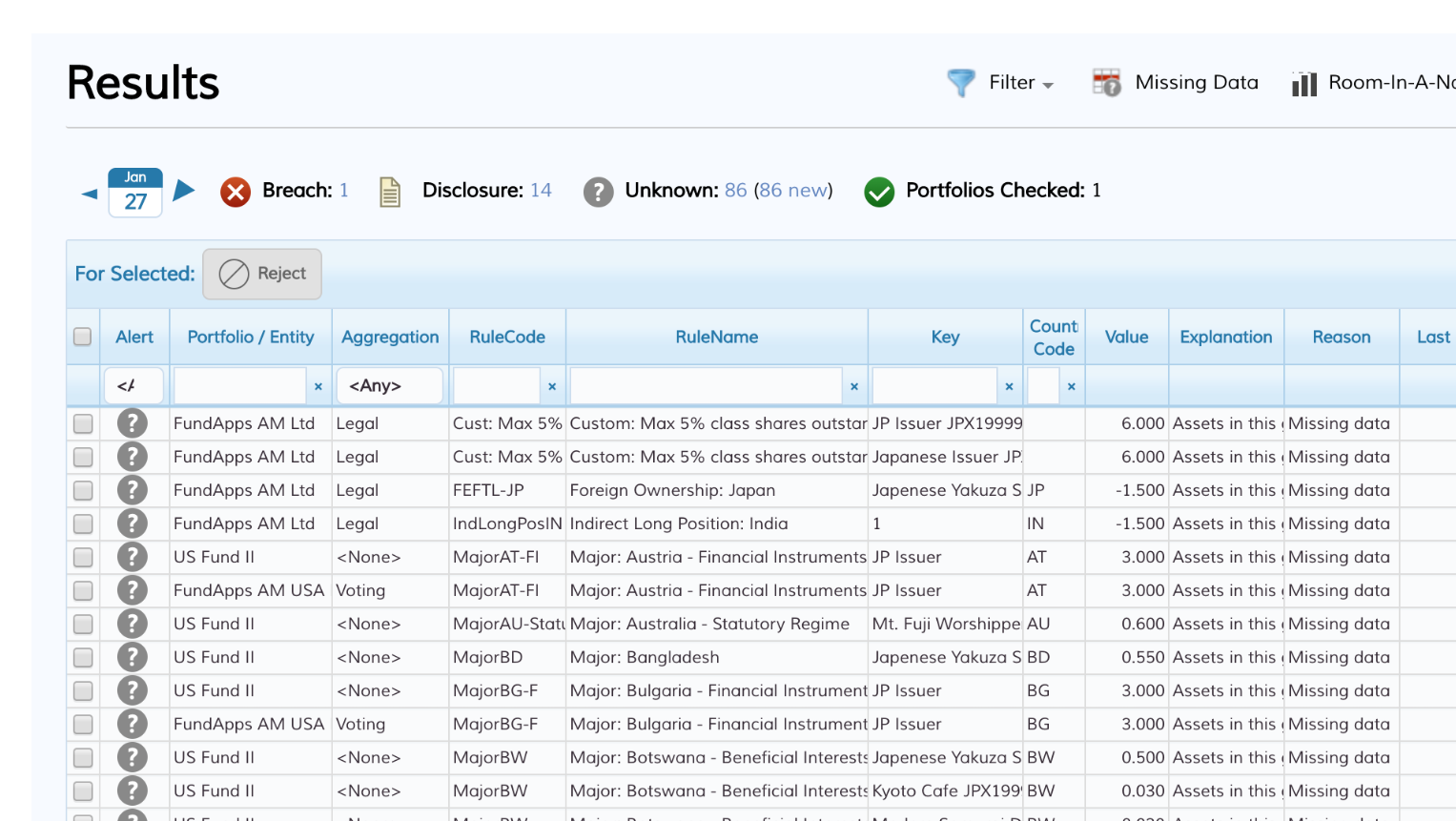This screenshot has width=1456, height=821.
Task: Click the Disclosure count 14 link
Action: 541,191
